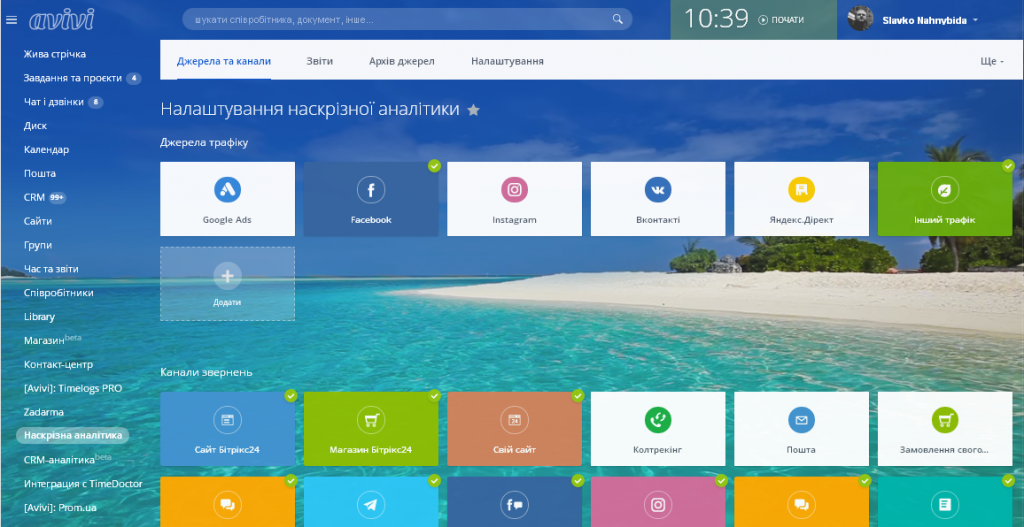1024x527 pixels.
Task: Open the Налаштування tab
Action: pos(507,61)
